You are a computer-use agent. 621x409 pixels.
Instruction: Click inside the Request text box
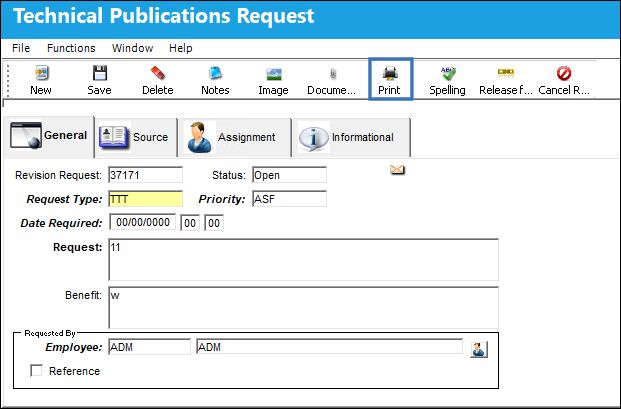pyautogui.click(x=303, y=260)
